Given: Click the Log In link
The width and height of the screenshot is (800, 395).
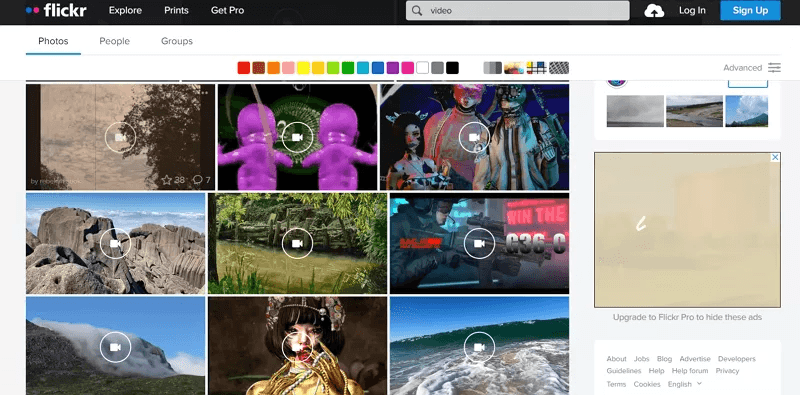Looking at the screenshot, I should (692, 10).
